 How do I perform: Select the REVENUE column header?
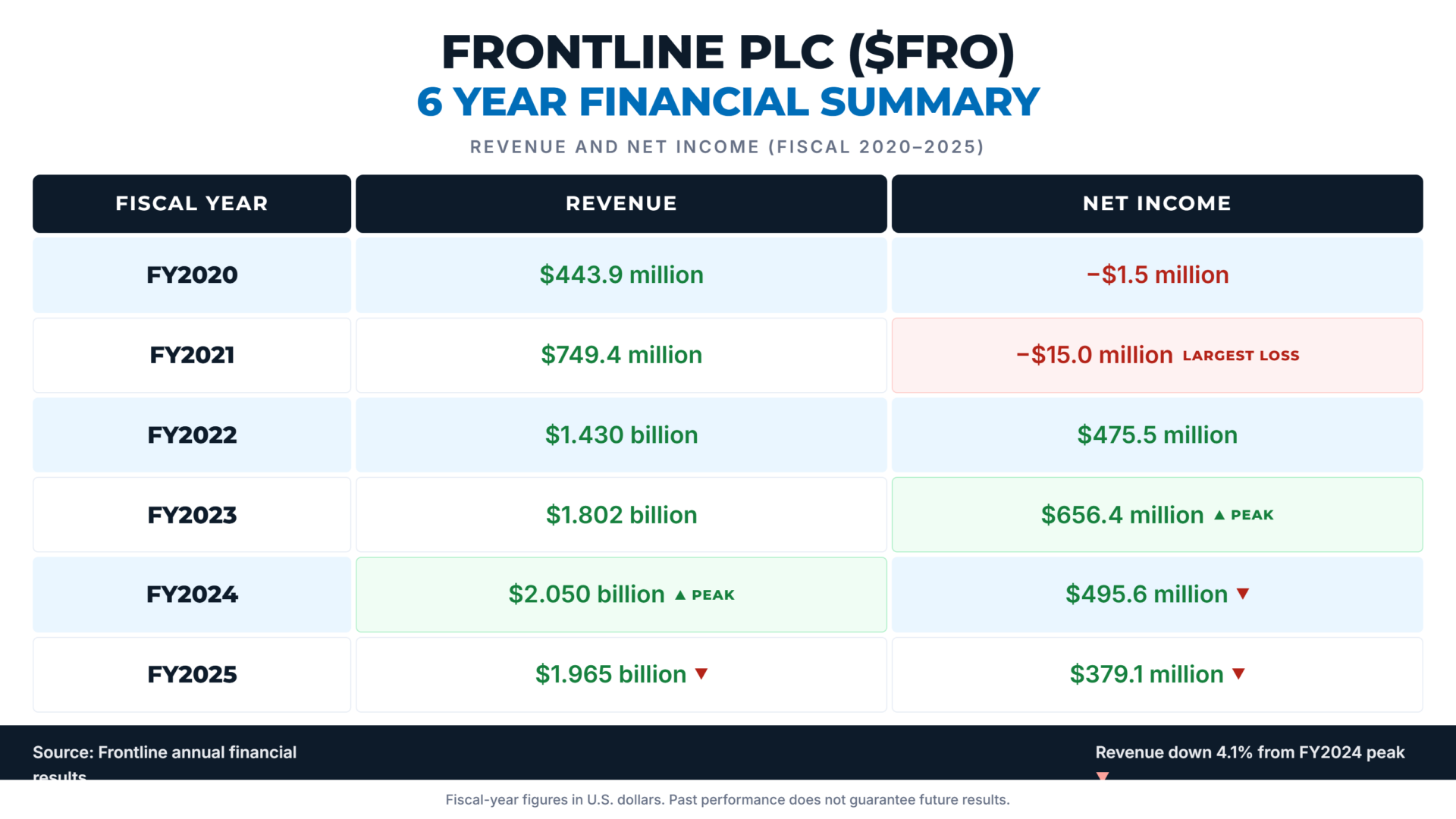pos(621,204)
